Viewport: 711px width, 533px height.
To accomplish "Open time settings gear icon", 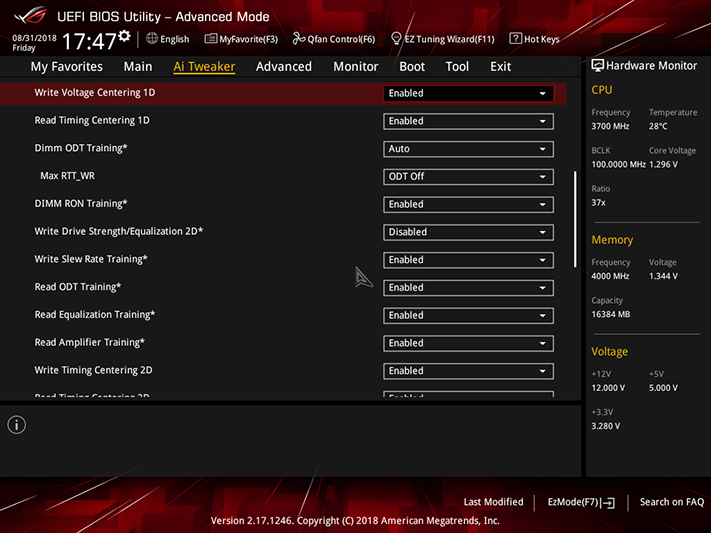I will point(124,36).
